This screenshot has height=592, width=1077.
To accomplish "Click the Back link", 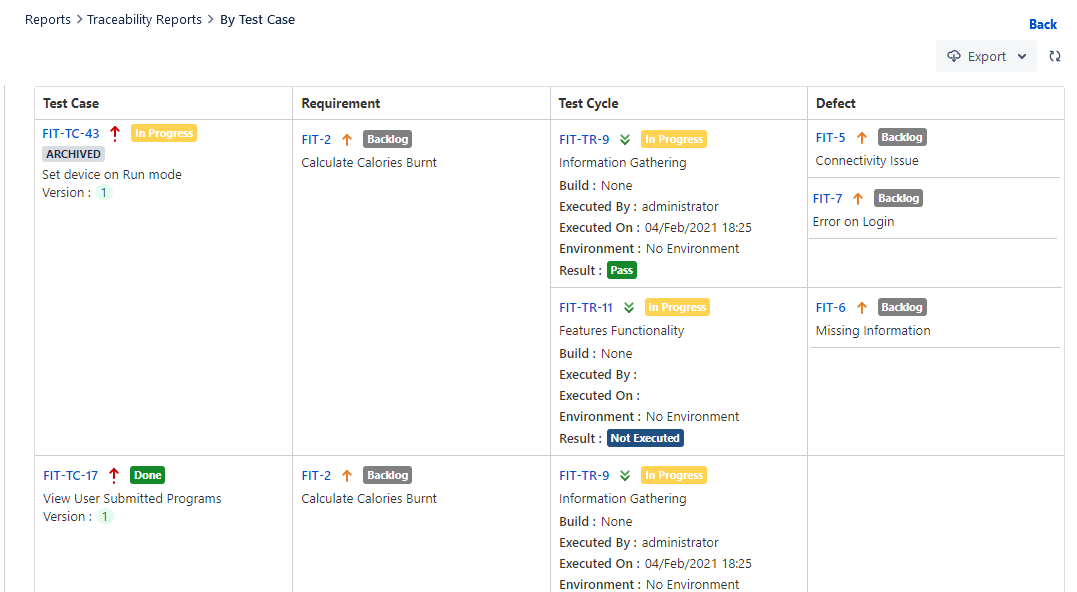I will pos(1043,24).
